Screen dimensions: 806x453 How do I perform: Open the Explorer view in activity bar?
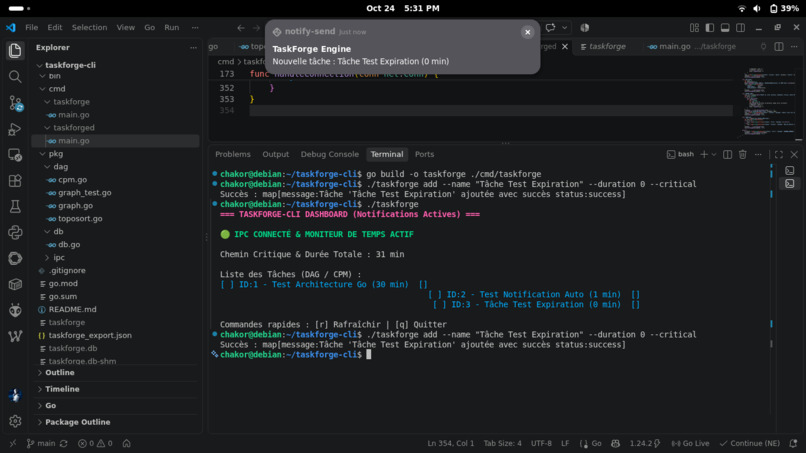point(15,50)
